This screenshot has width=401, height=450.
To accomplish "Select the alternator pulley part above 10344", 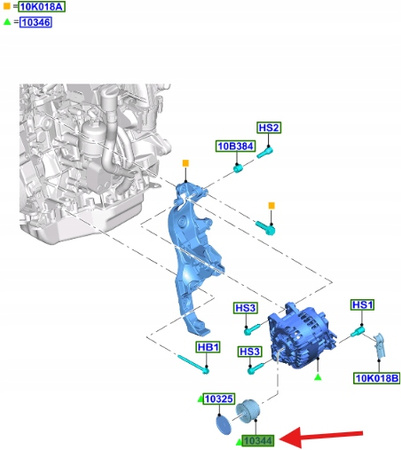I will pyautogui.click(x=247, y=410).
